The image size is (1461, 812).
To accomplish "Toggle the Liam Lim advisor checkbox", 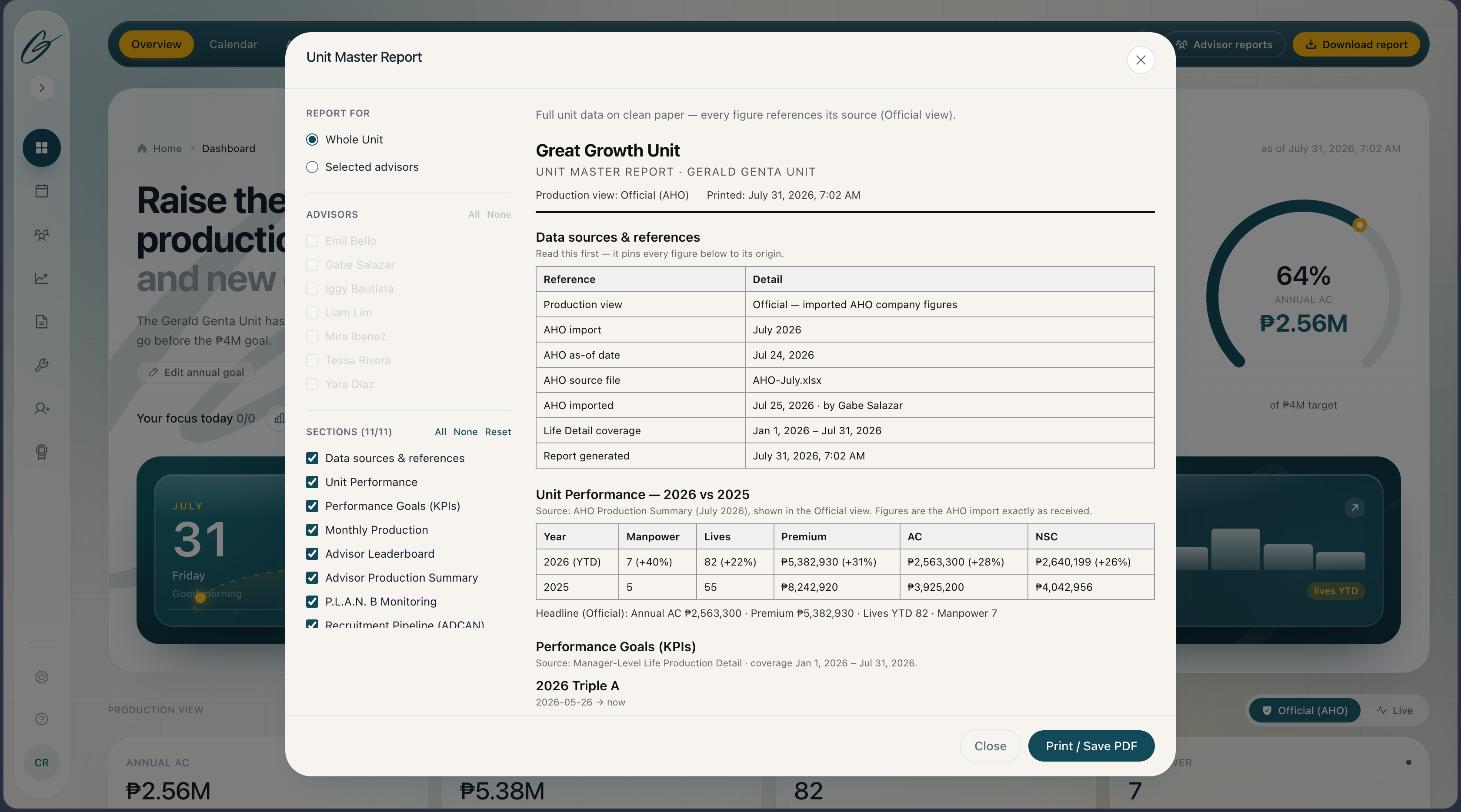I will point(312,313).
